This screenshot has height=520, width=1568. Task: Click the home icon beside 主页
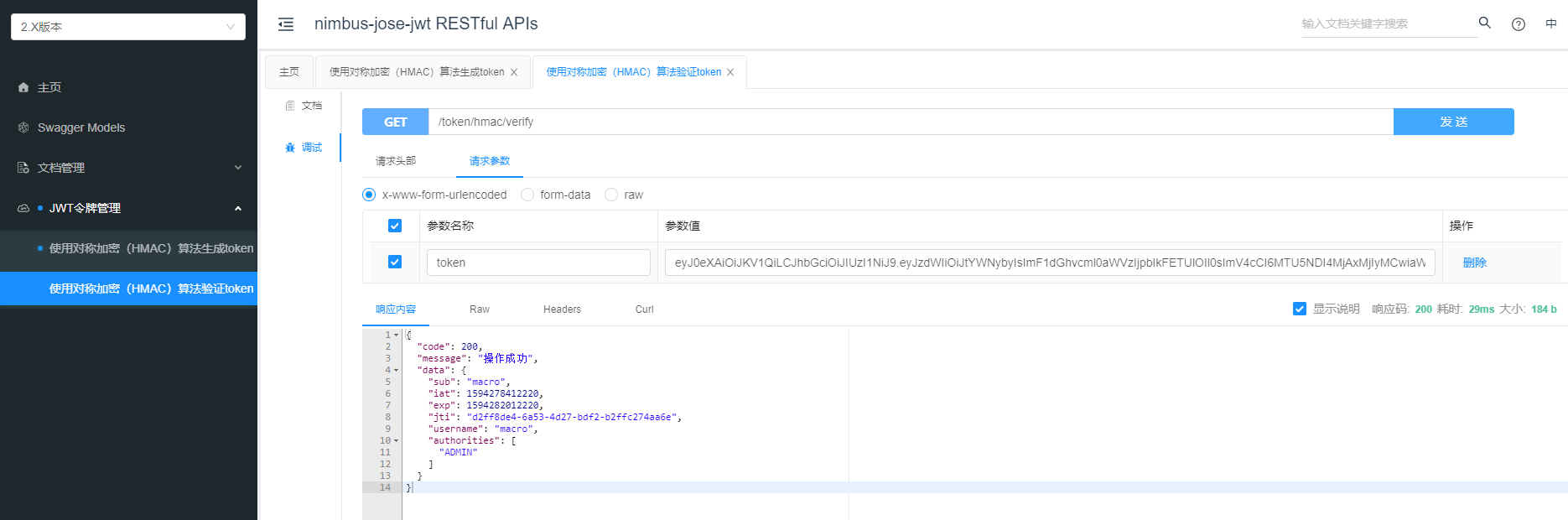click(x=23, y=87)
